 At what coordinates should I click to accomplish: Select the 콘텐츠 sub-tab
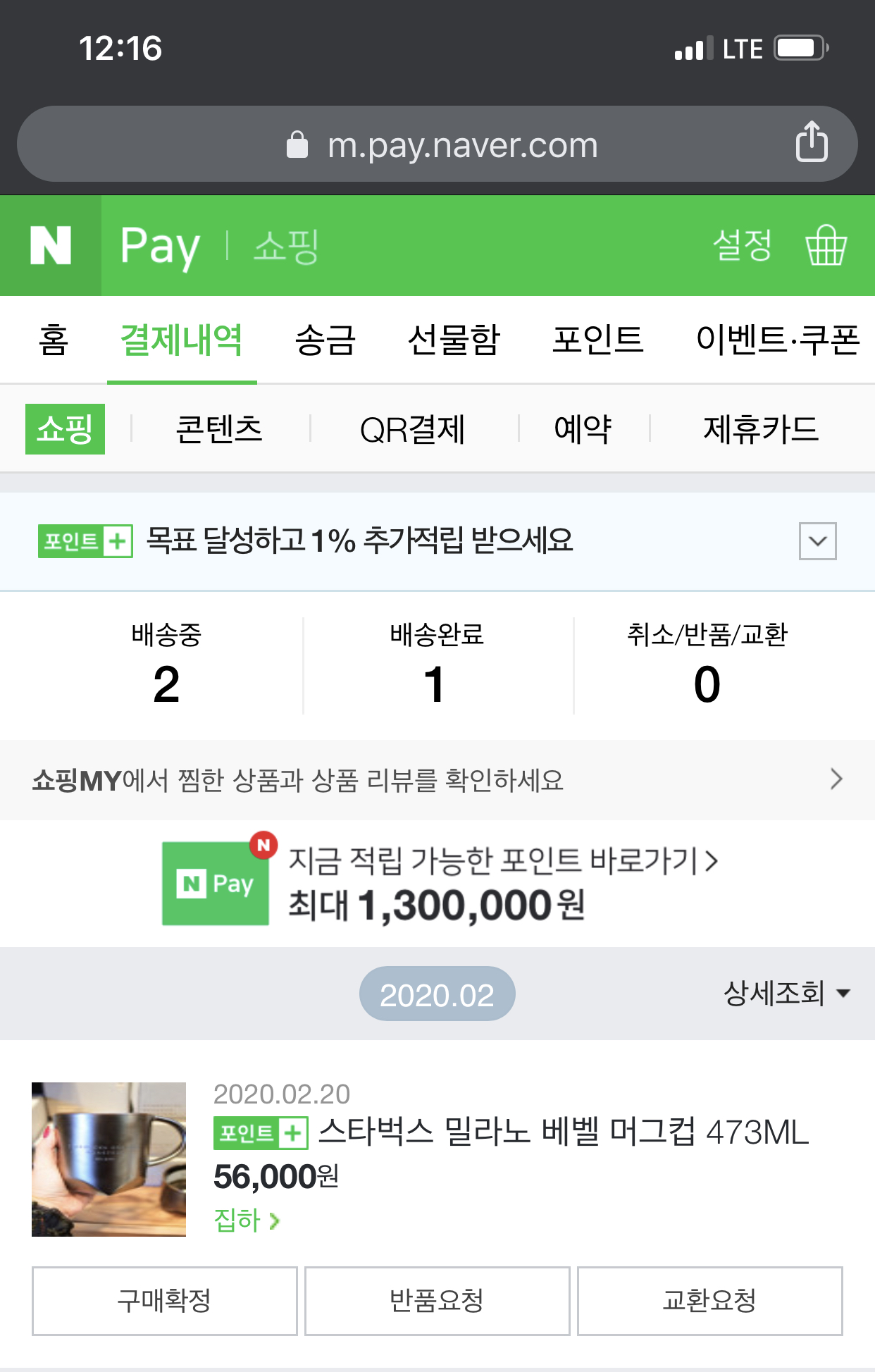[219, 429]
